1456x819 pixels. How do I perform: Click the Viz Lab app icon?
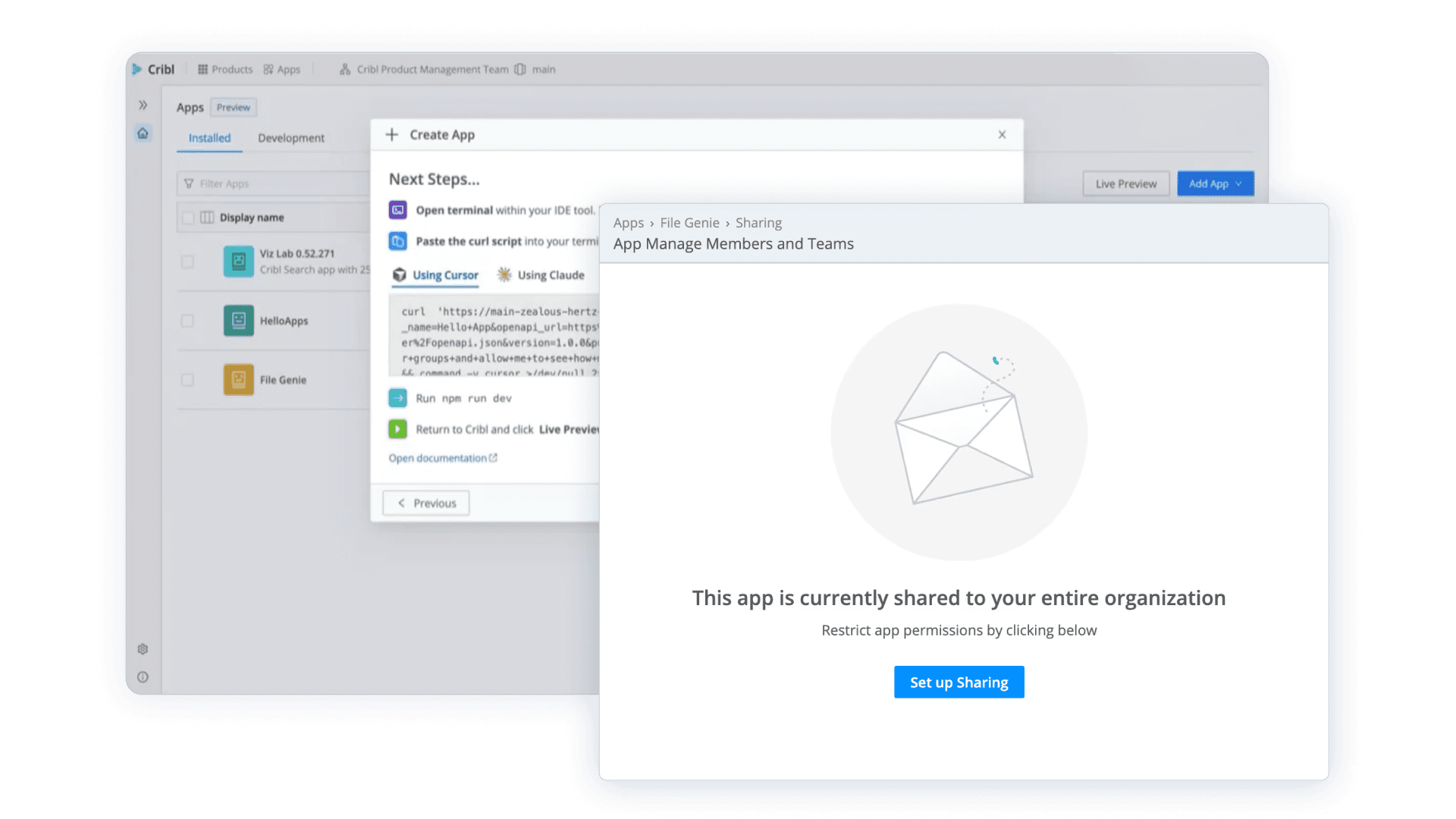239,262
